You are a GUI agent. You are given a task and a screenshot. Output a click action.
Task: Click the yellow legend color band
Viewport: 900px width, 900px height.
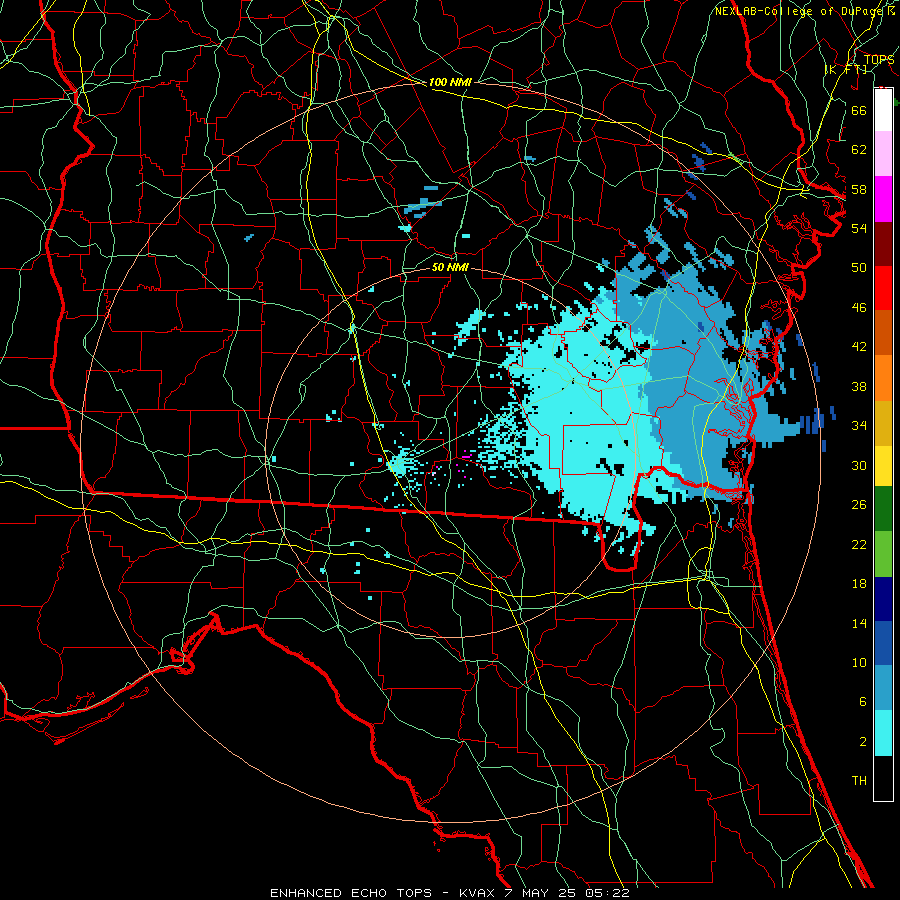pyautogui.click(x=883, y=465)
